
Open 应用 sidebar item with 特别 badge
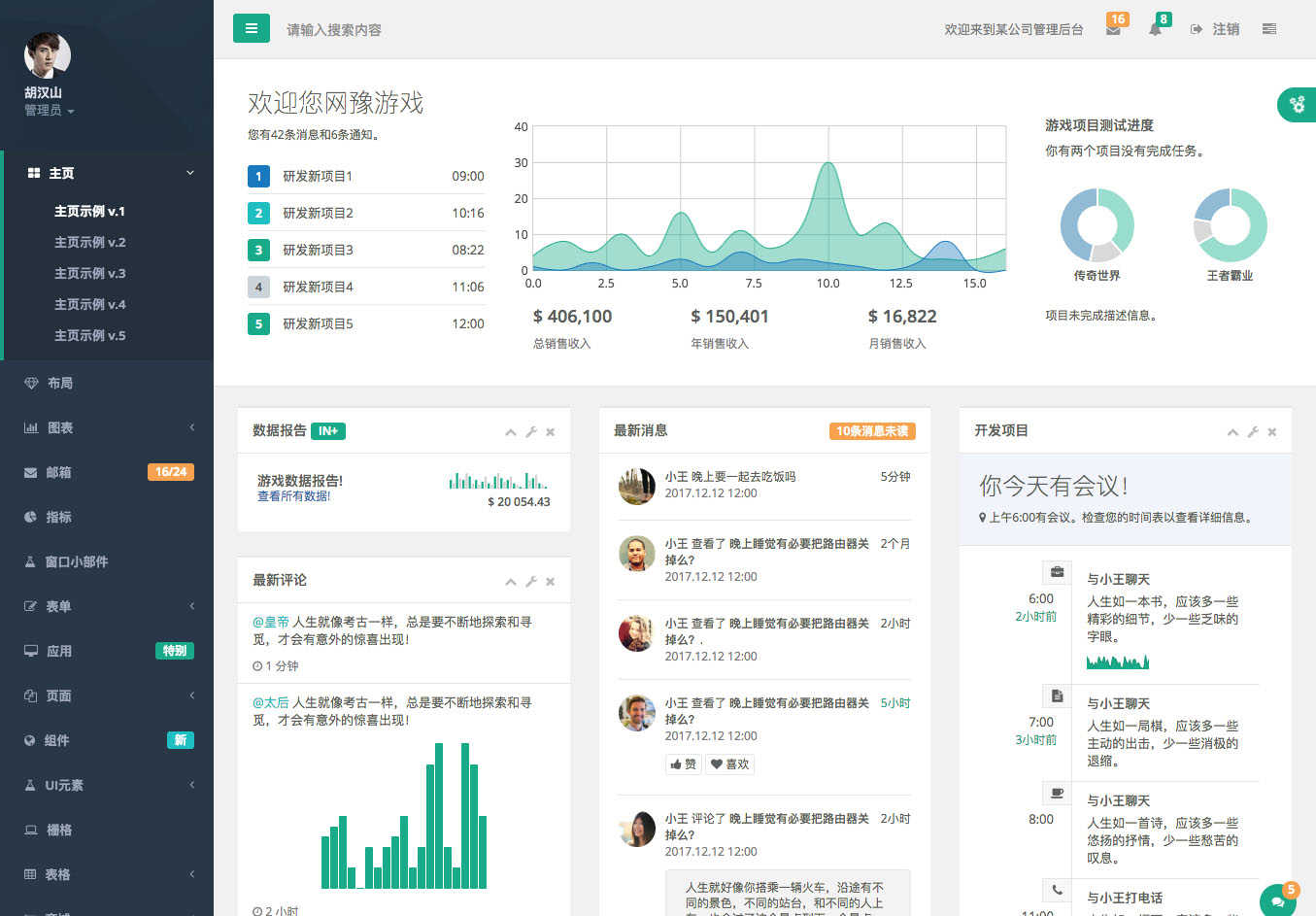[x=107, y=651]
